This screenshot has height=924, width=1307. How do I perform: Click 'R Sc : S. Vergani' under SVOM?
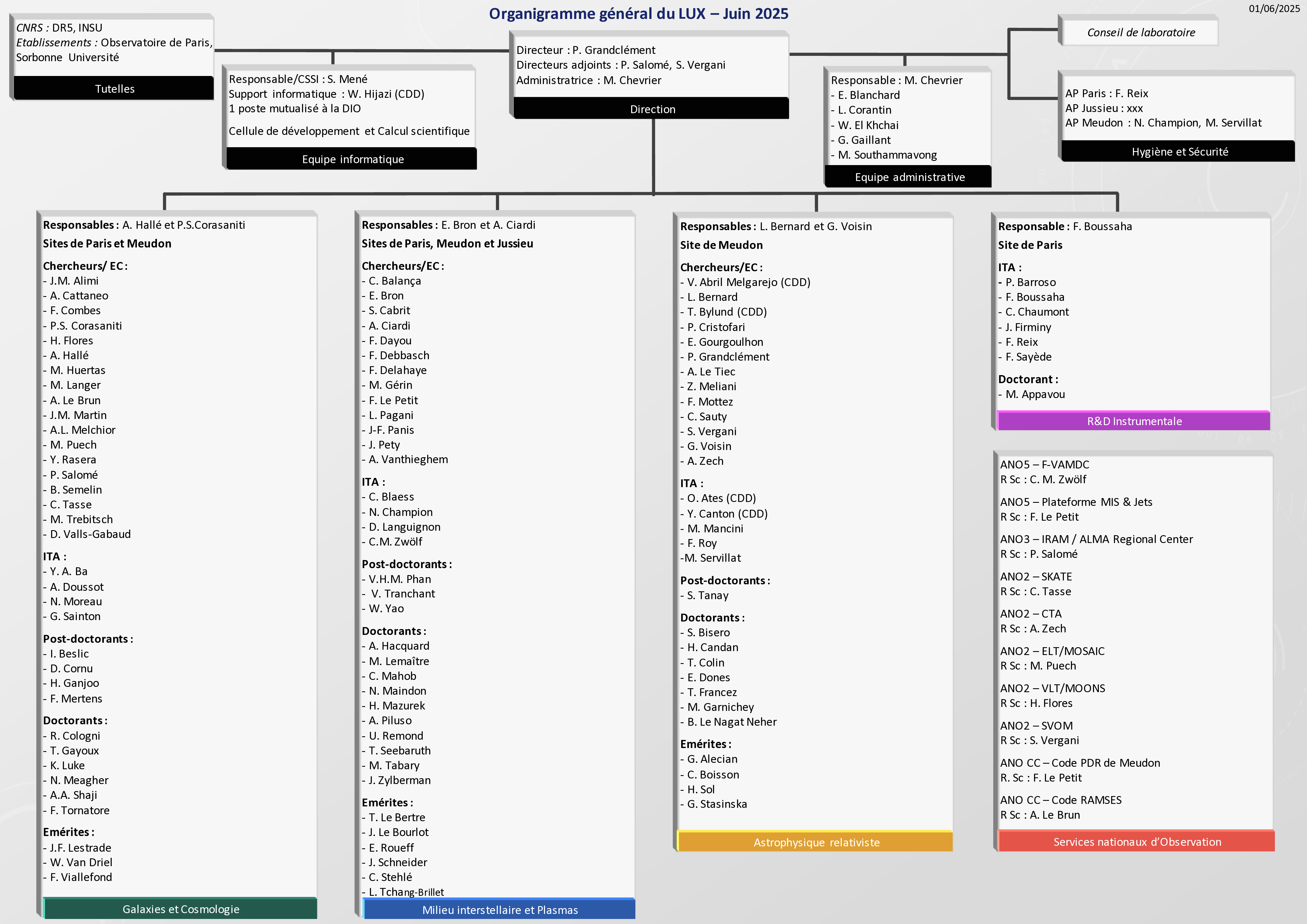(x=1039, y=740)
